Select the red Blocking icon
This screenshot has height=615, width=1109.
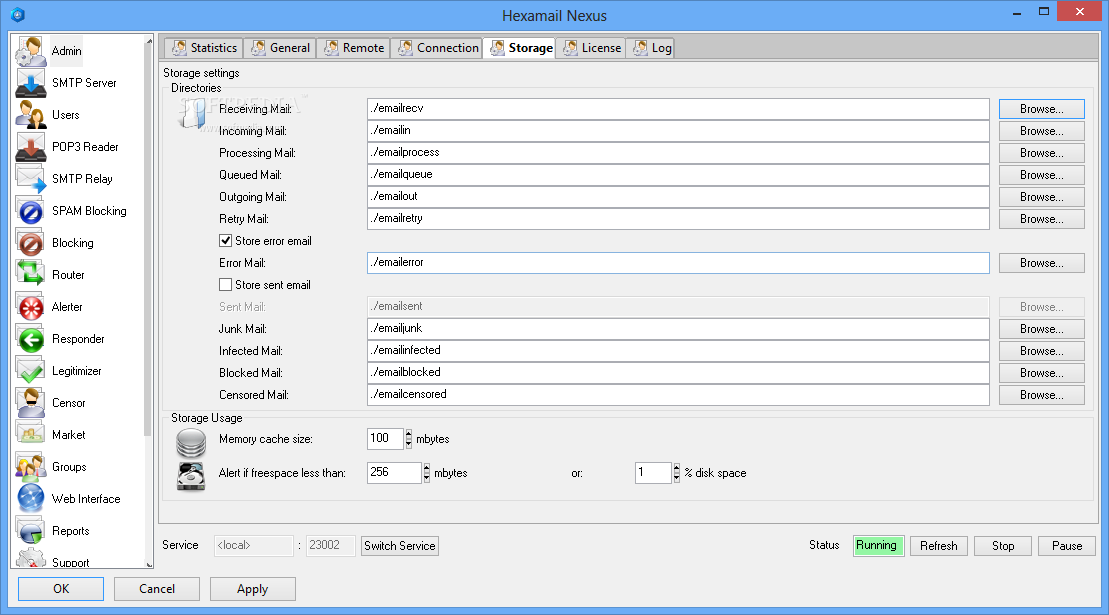[x=30, y=242]
